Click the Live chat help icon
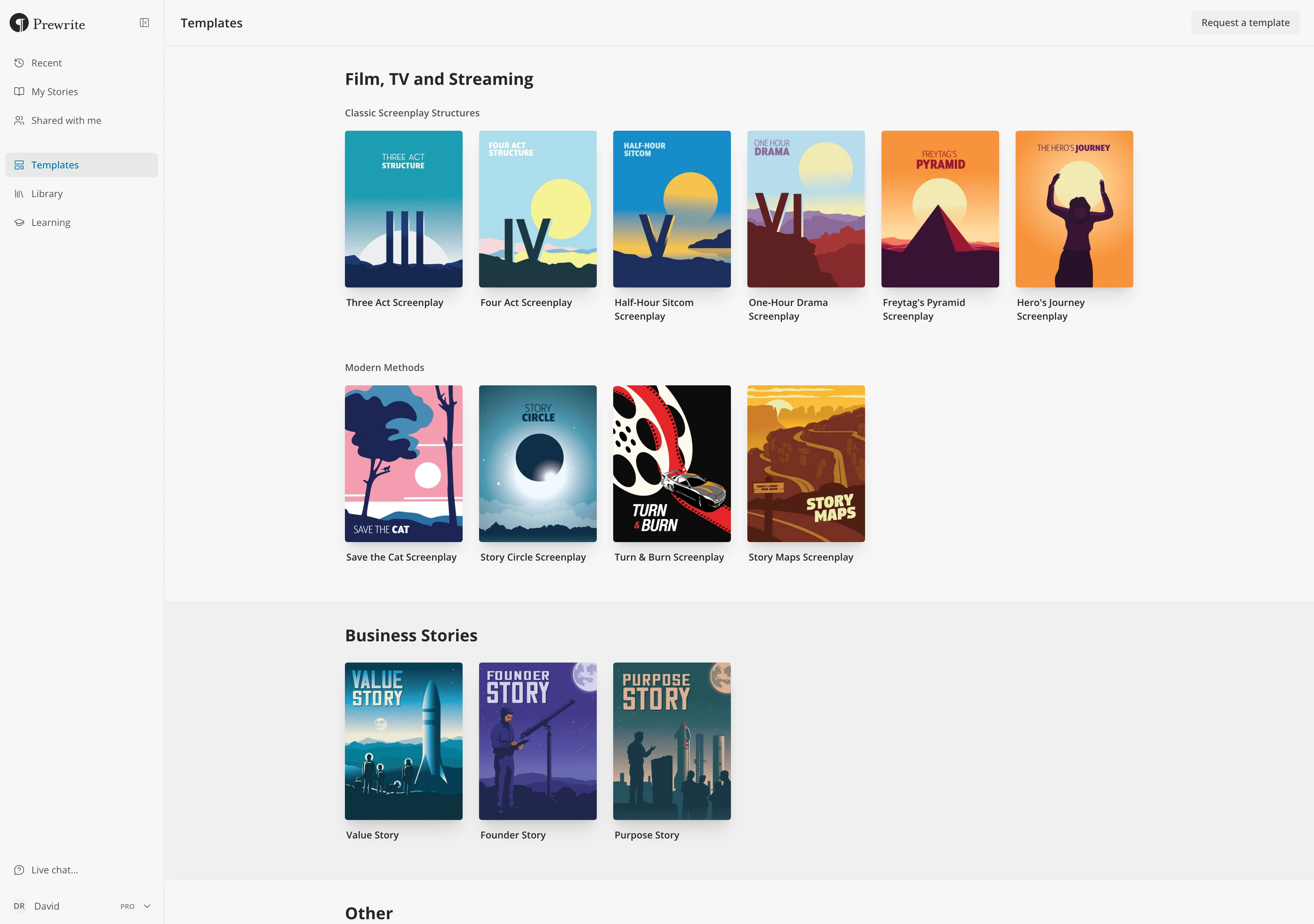This screenshot has height=924, width=1314. (x=19, y=870)
